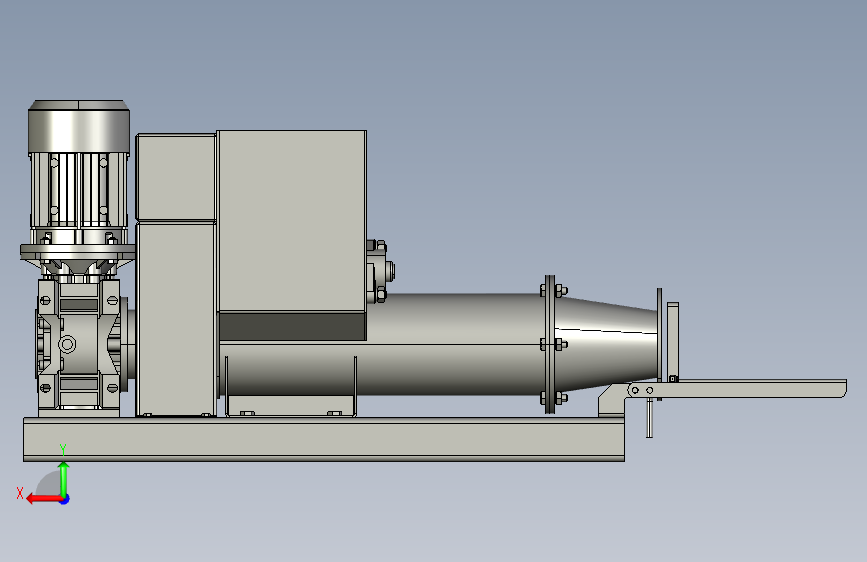Select the bearing flange on the hopper's side

click(380, 271)
